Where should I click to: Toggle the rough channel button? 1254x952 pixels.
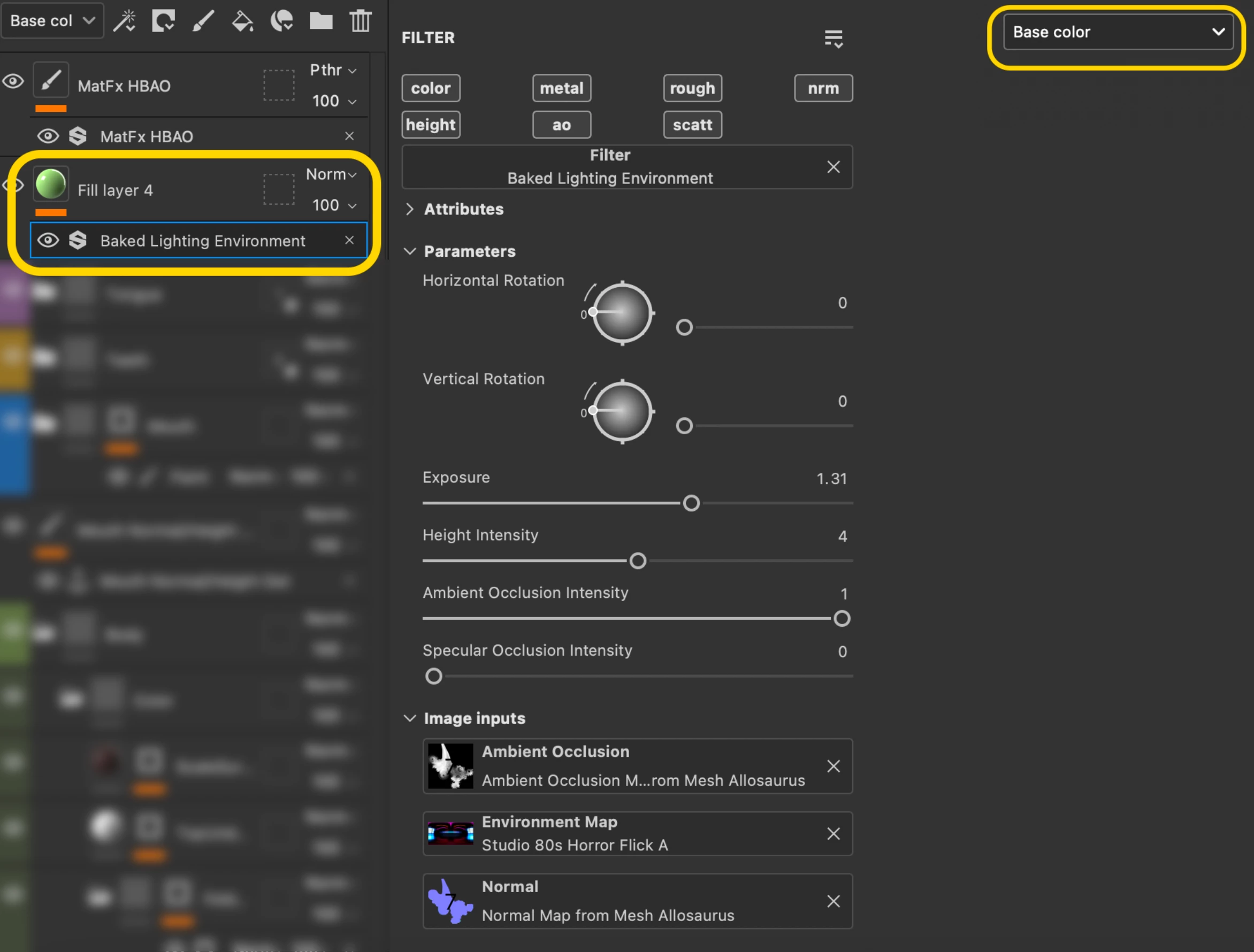tap(692, 88)
